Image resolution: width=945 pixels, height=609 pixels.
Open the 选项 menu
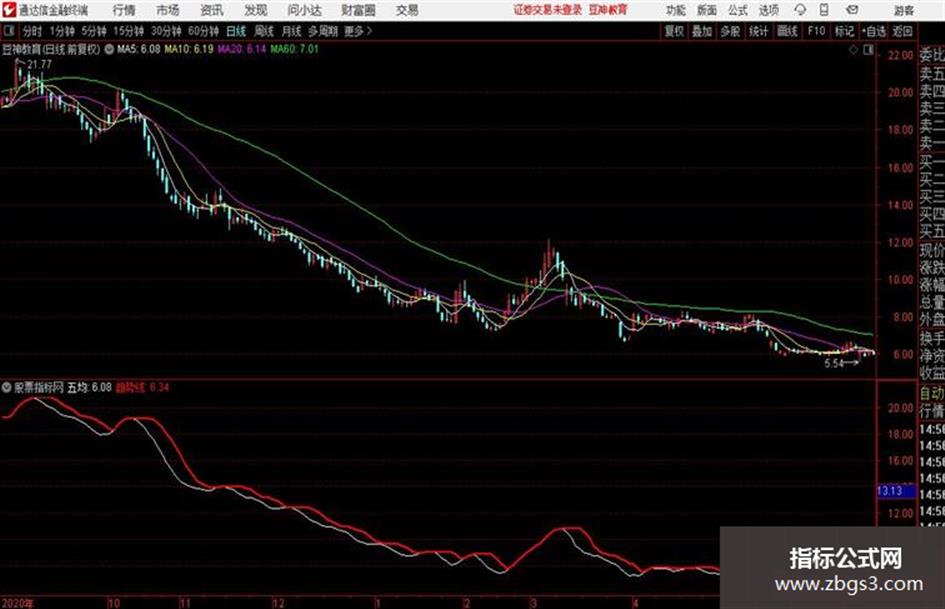(x=769, y=10)
